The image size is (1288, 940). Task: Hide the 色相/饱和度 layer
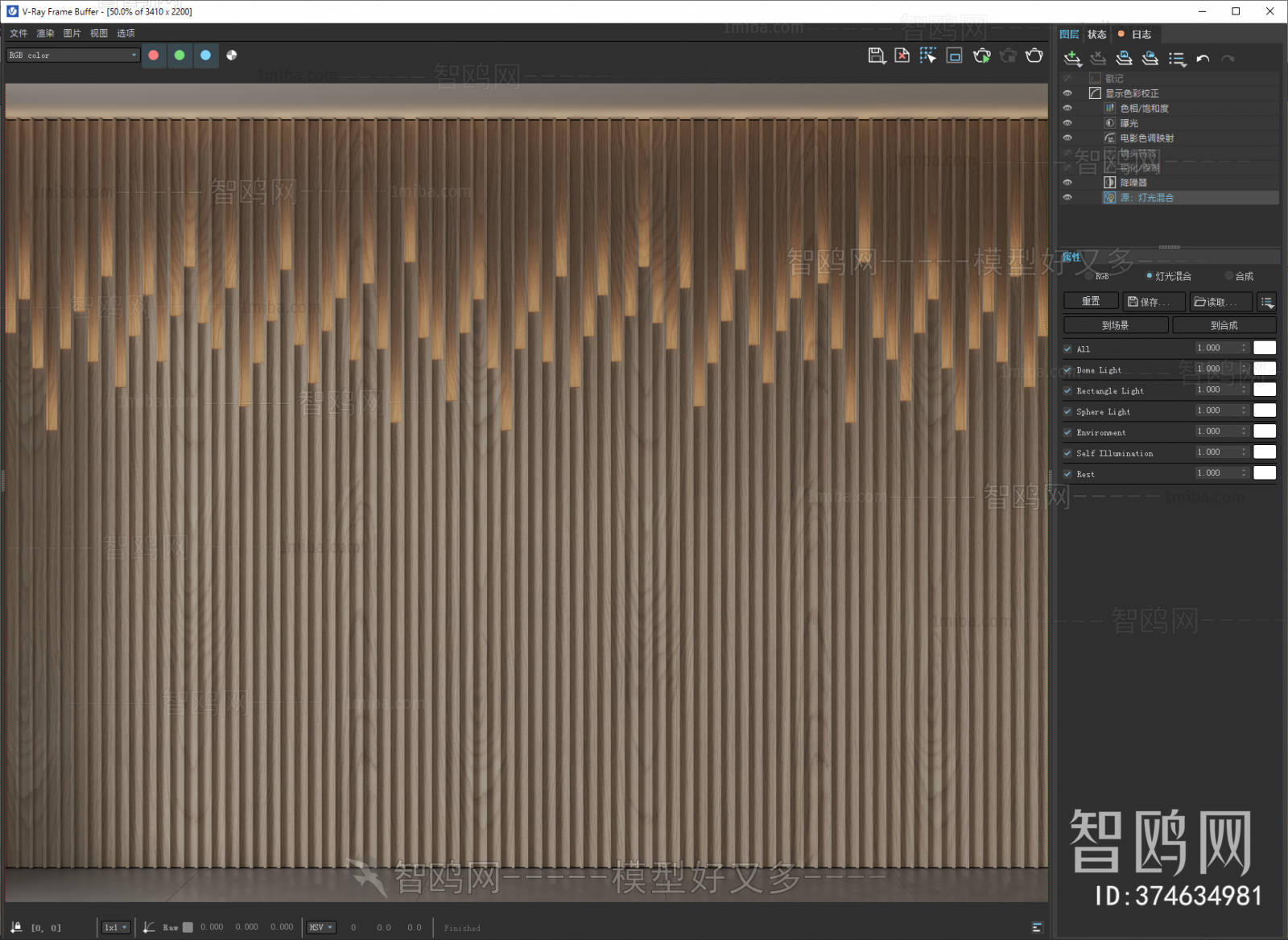(x=1067, y=108)
